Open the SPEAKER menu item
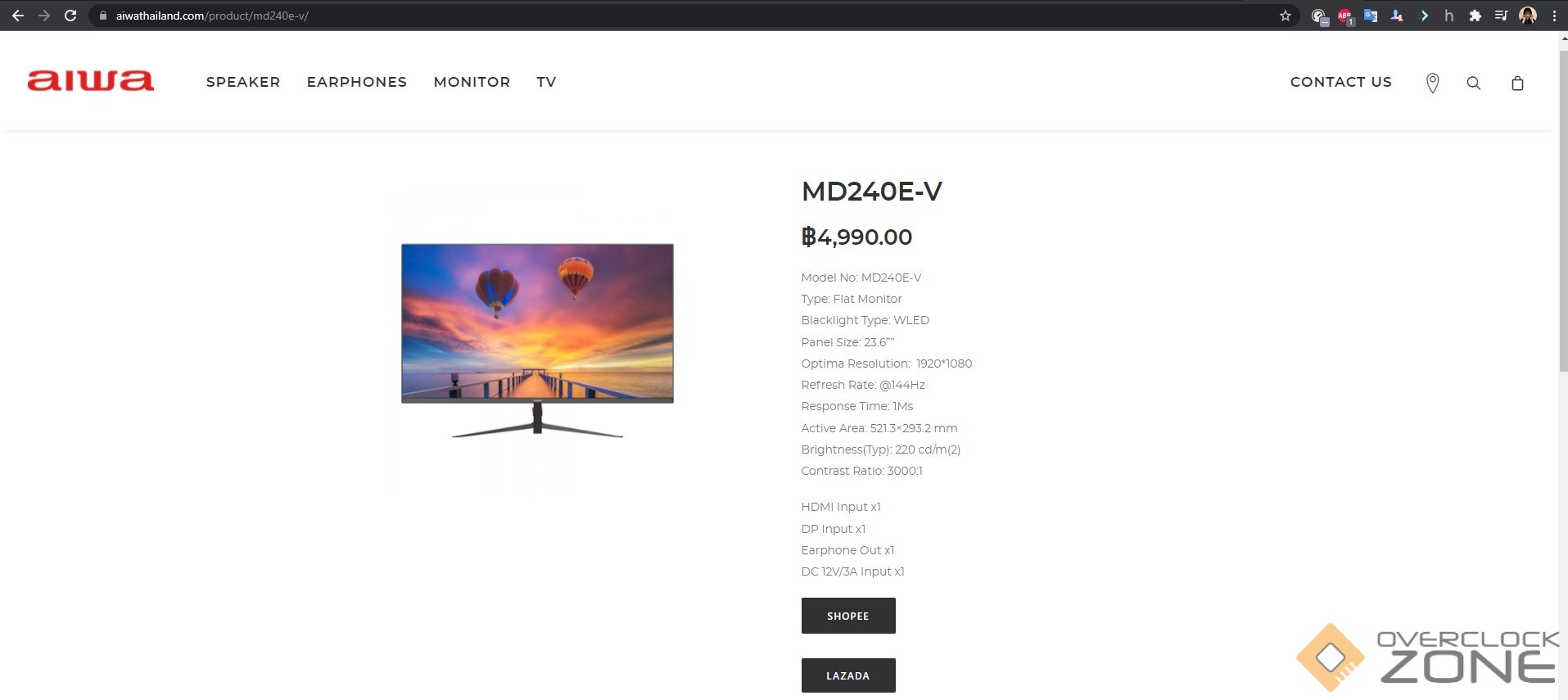The image size is (1568, 700). 243,82
